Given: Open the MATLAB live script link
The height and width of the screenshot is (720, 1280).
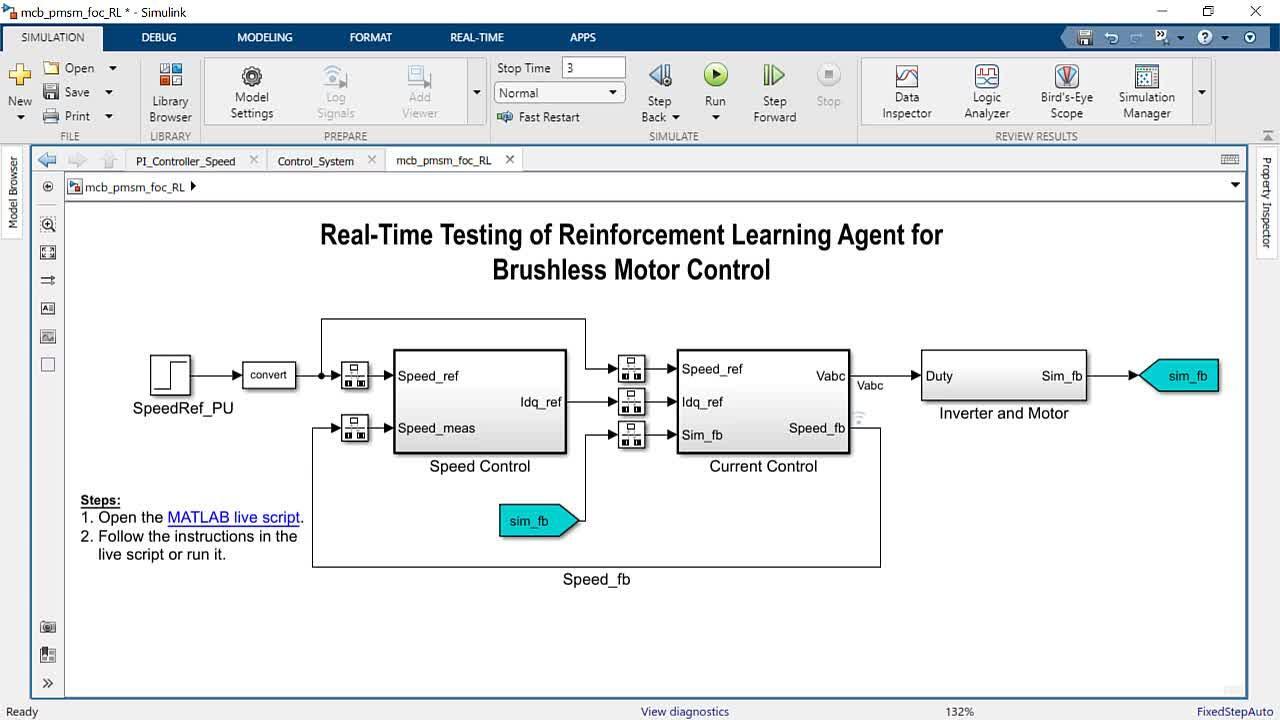Looking at the screenshot, I should click(x=233, y=518).
